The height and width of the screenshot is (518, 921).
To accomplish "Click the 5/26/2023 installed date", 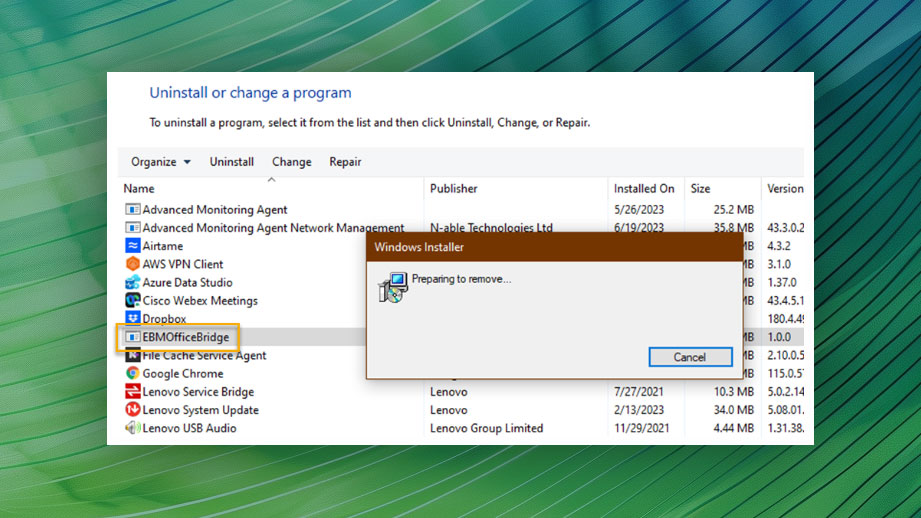I will point(638,210).
